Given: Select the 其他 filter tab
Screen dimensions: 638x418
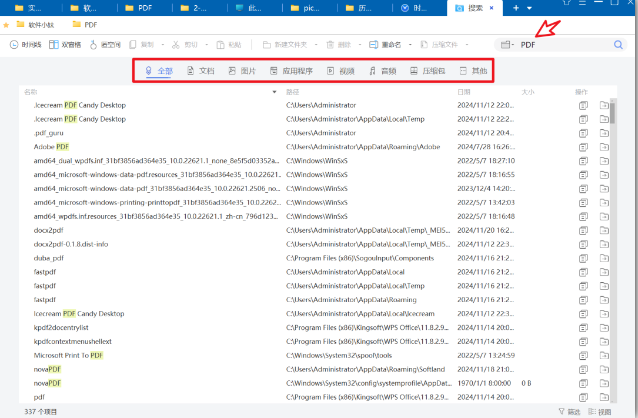Looking at the screenshot, I should point(473,71).
